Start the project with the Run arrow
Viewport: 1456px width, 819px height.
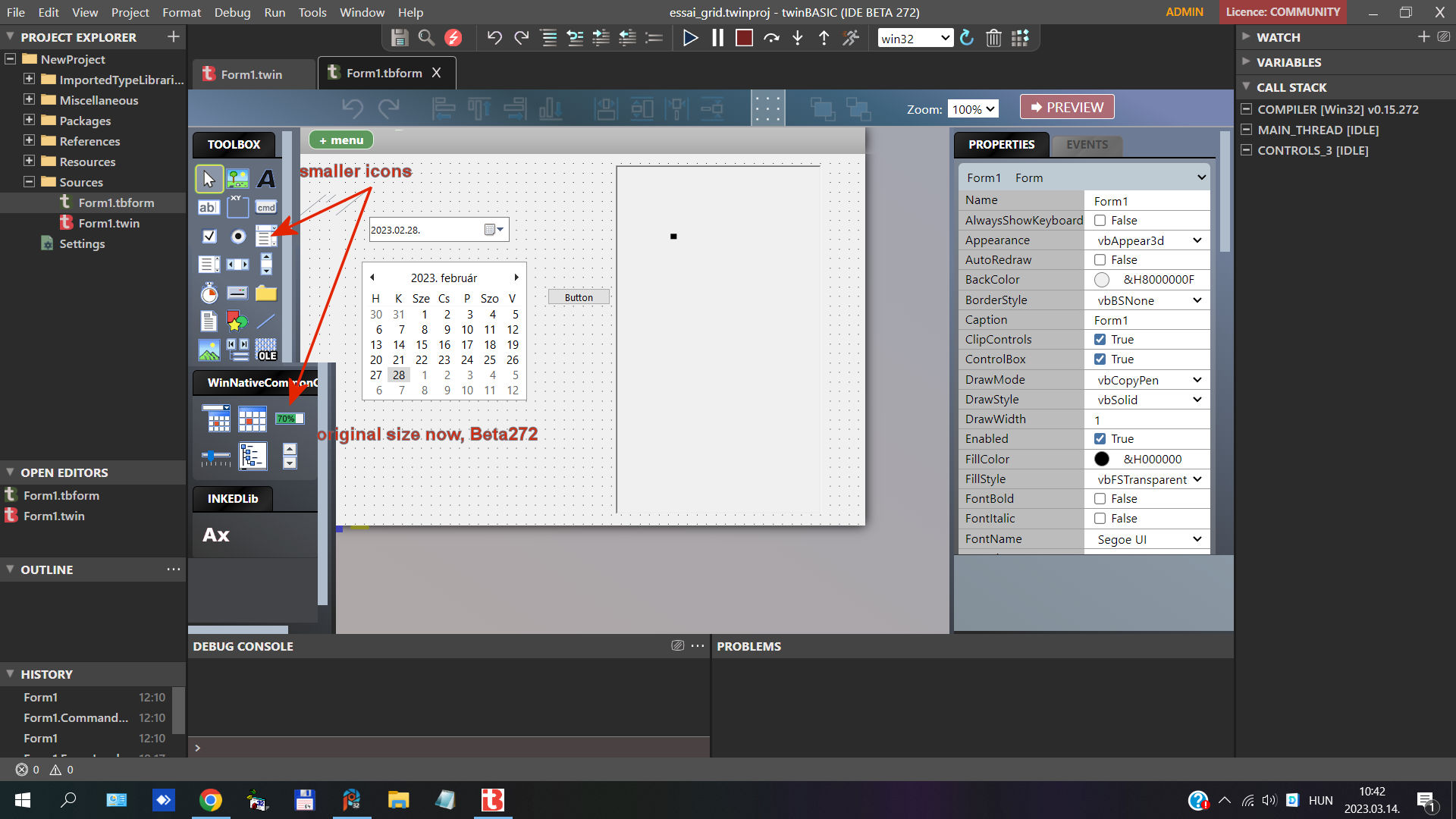pos(690,38)
